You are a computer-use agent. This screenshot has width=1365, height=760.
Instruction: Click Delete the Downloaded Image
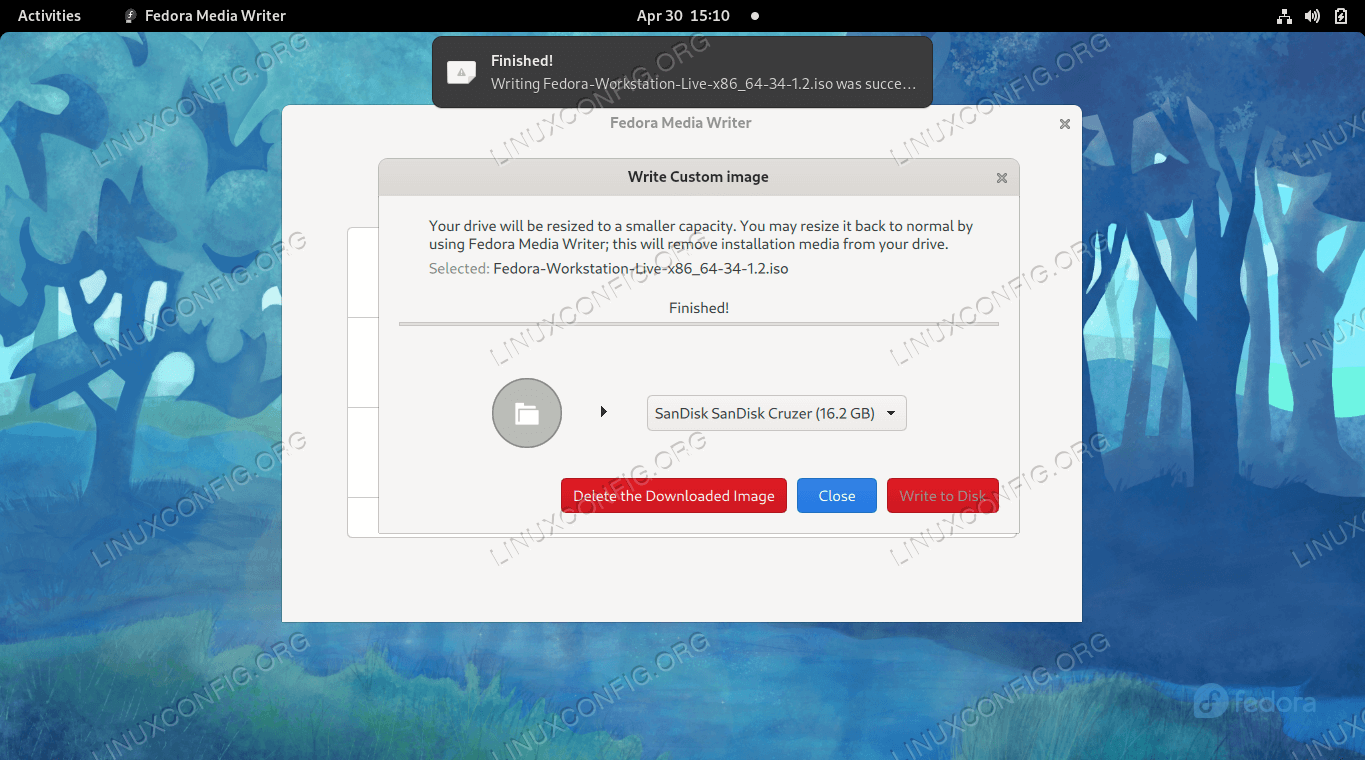pos(673,496)
